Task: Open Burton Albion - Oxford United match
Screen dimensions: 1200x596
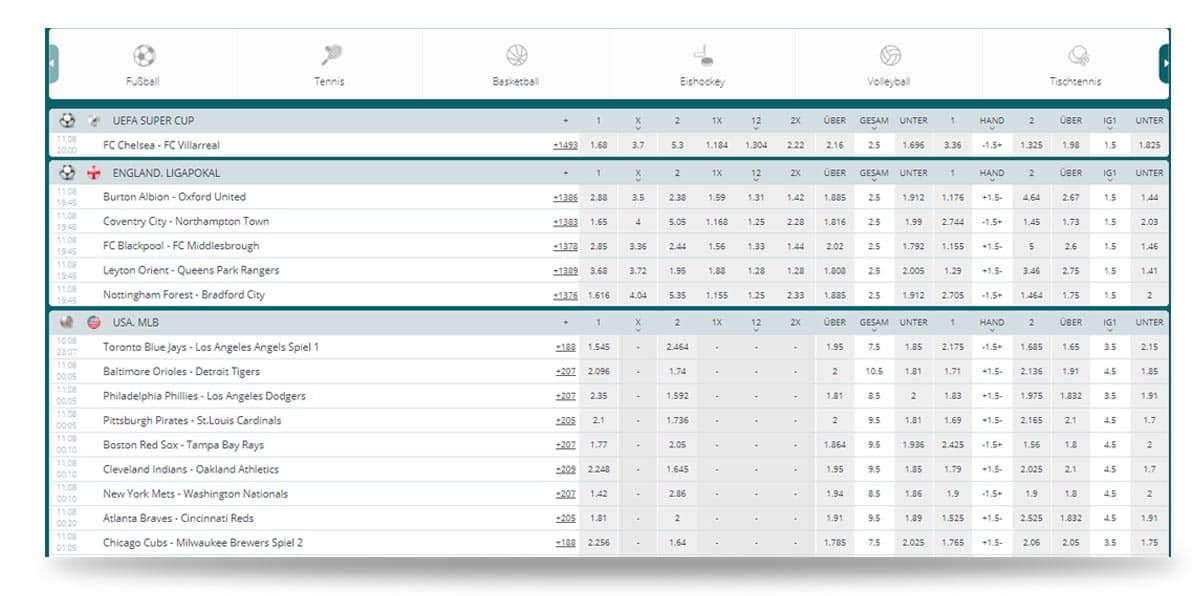Action: (x=174, y=197)
